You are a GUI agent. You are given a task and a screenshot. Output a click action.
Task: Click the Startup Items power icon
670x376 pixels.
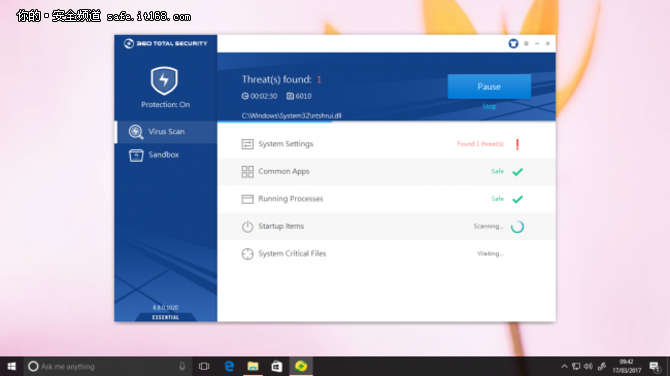pyautogui.click(x=247, y=226)
